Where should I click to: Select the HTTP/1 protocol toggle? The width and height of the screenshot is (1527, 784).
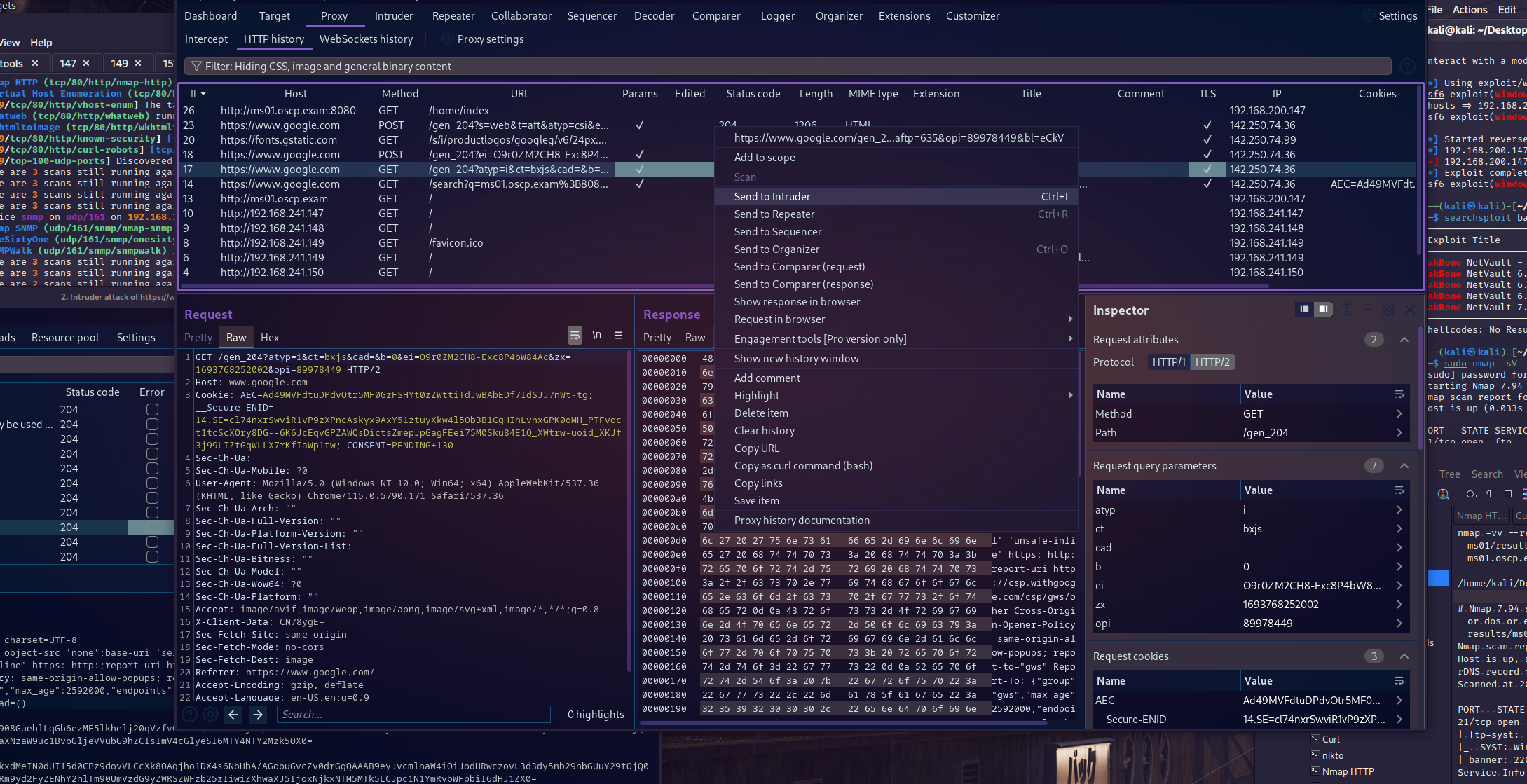coord(1168,362)
